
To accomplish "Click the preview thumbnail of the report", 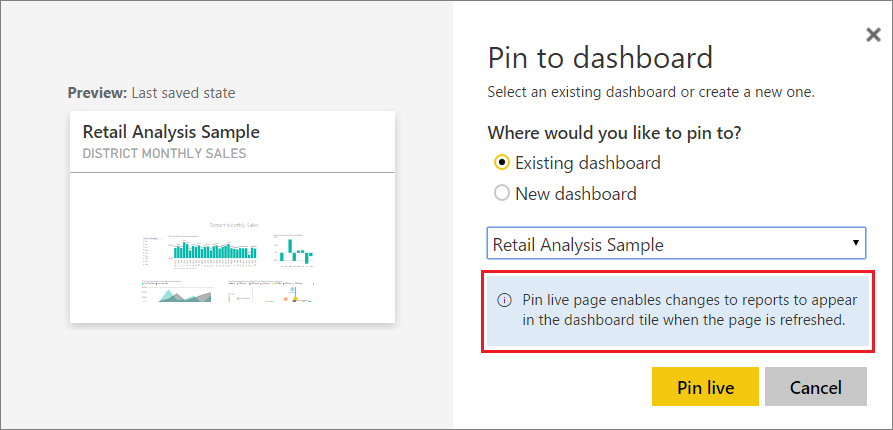I will click(x=232, y=217).
